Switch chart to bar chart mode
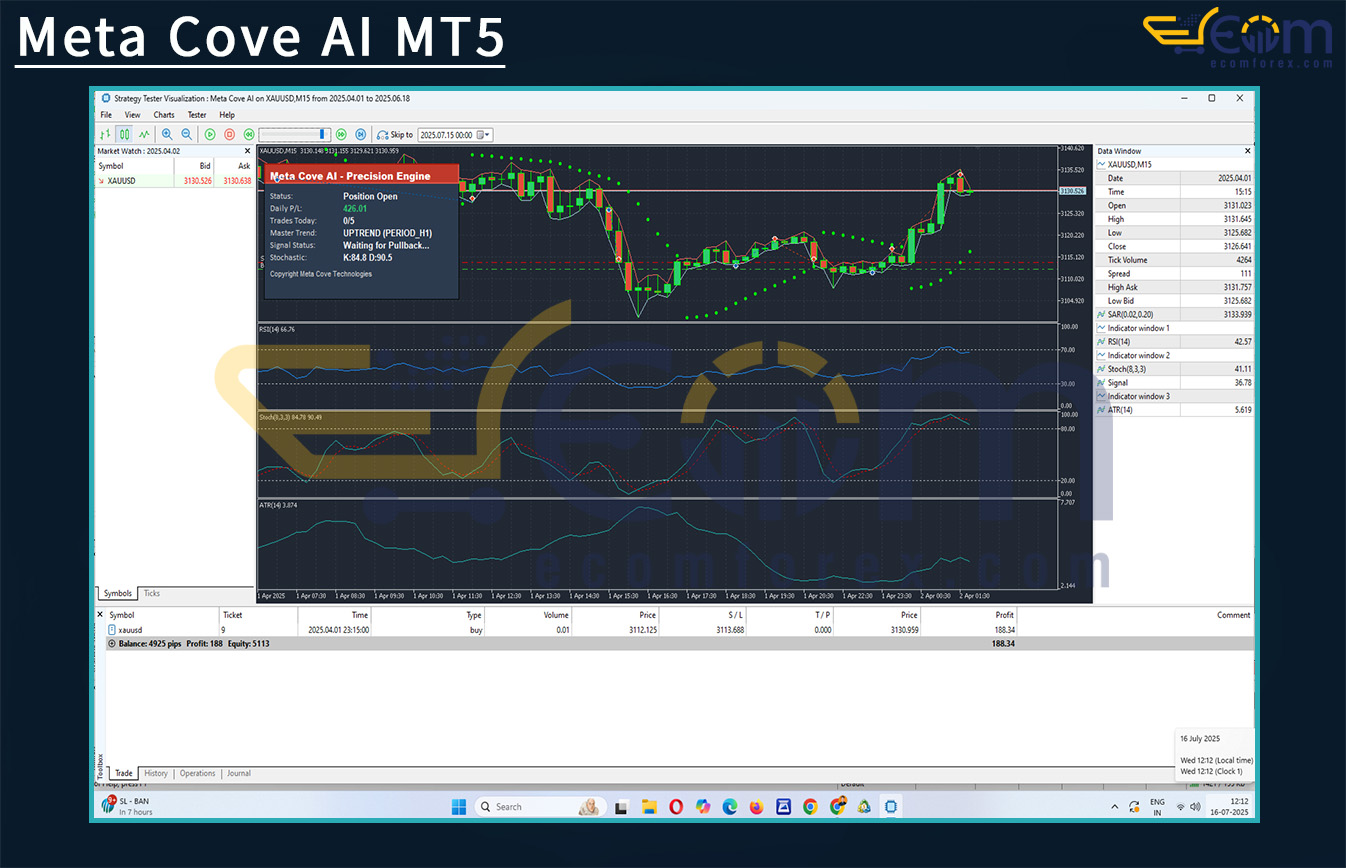 click(105, 134)
